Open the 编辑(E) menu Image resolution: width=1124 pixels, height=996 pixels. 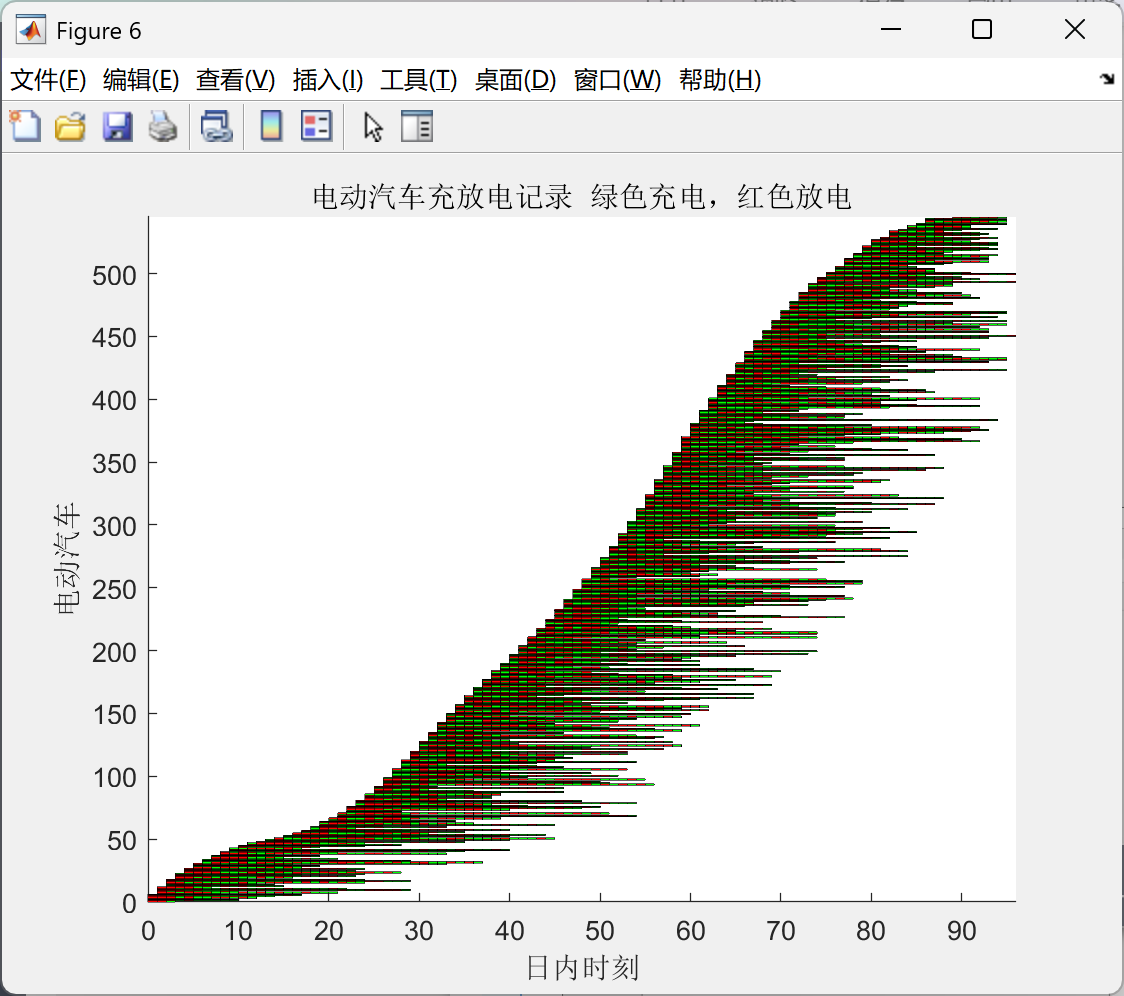[x=141, y=80]
